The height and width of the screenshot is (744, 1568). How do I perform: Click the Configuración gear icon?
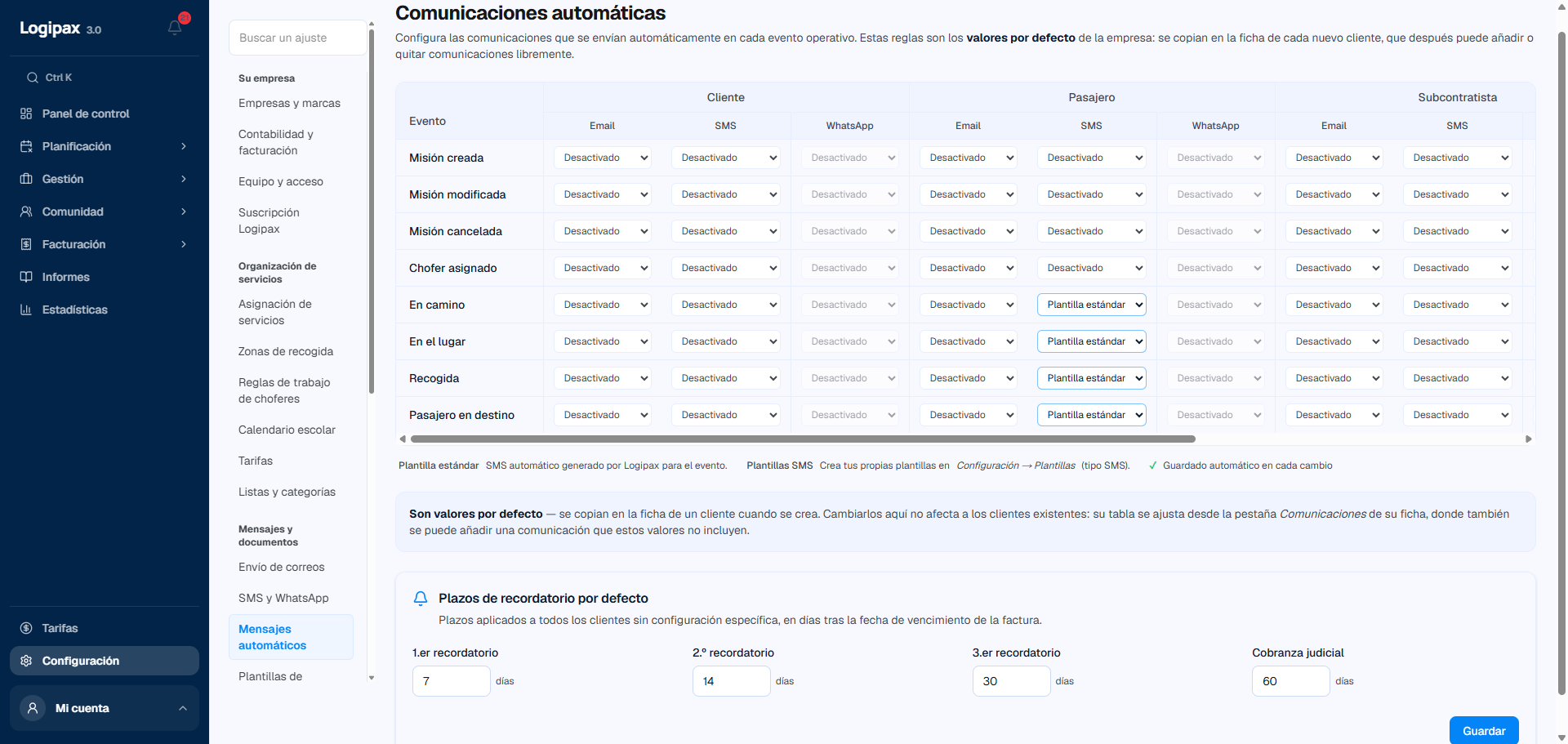coord(26,661)
